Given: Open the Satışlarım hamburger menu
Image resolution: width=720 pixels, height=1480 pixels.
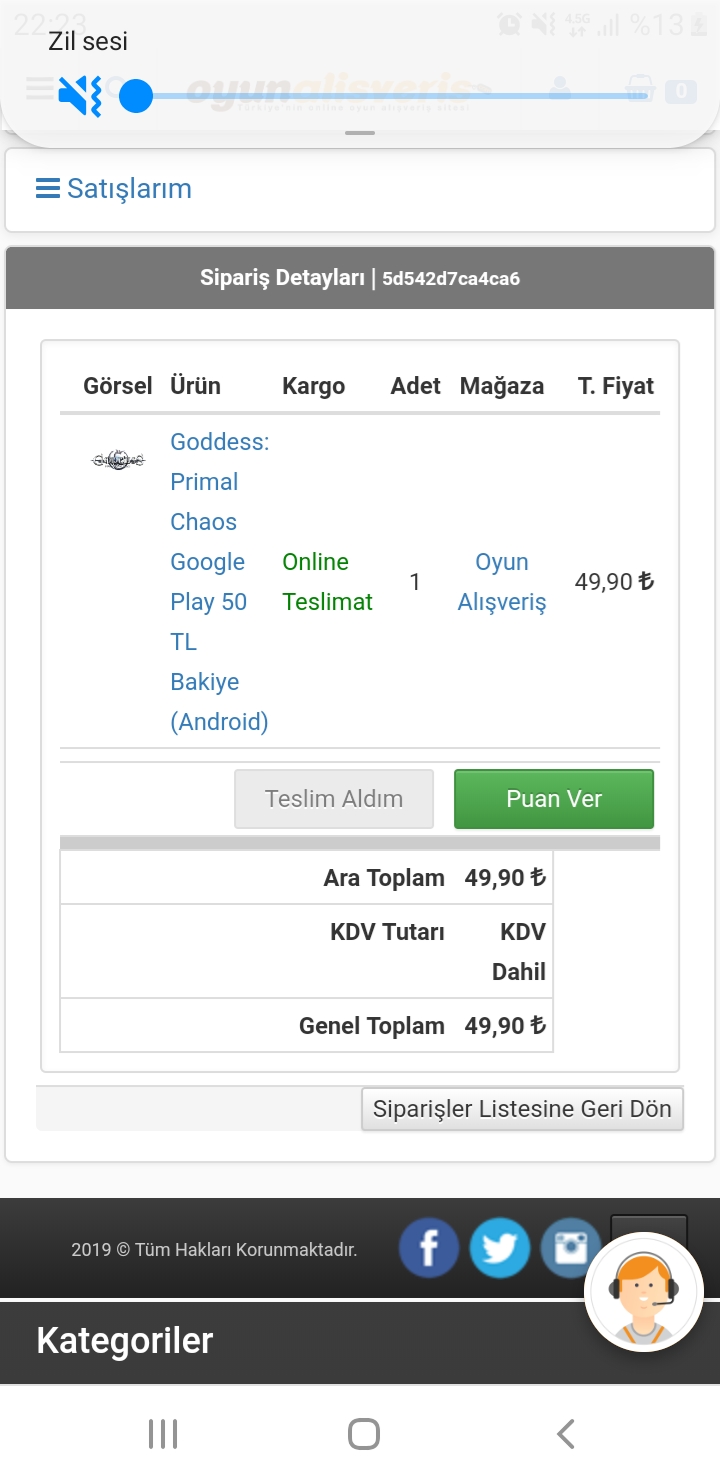Looking at the screenshot, I should (48, 188).
